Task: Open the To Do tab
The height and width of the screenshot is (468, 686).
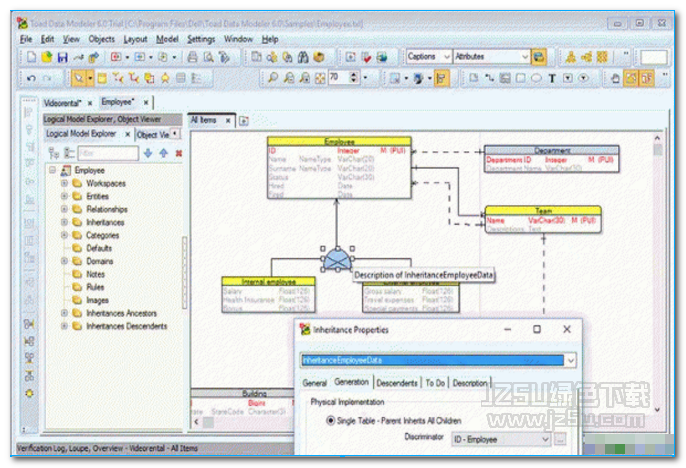Action: tap(435, 383)
